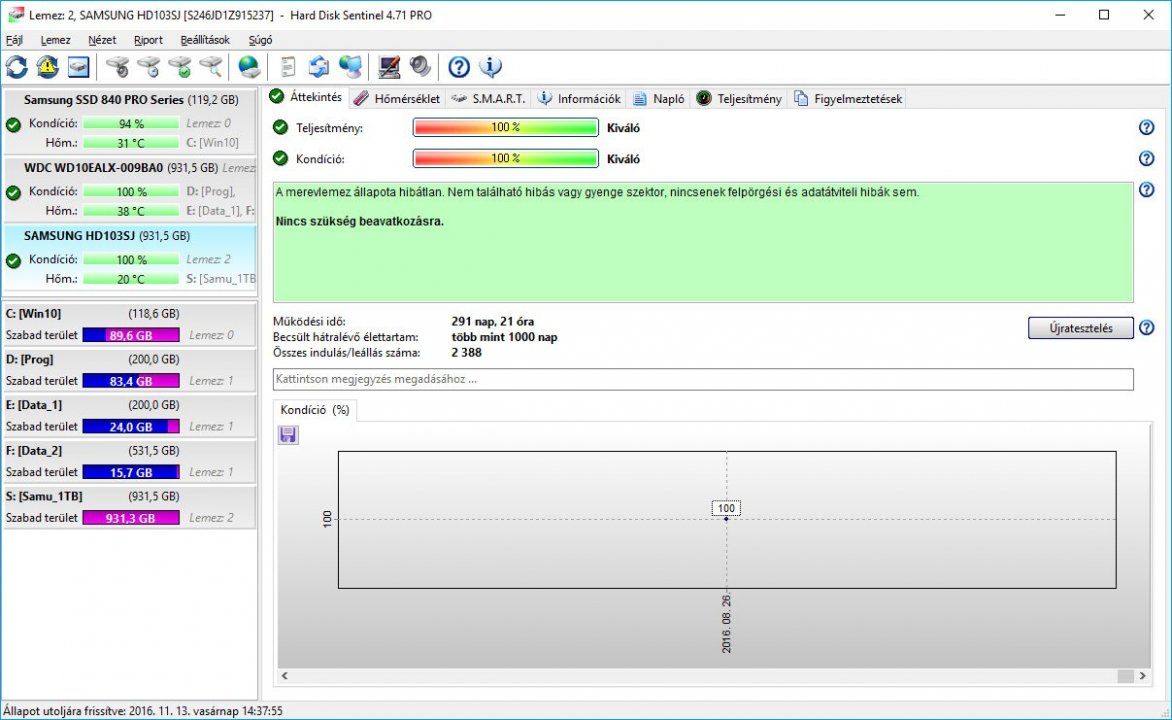Click the chart scrollbar right arrow
This screenshot has height=720, width=1172.
point(1143,676)
